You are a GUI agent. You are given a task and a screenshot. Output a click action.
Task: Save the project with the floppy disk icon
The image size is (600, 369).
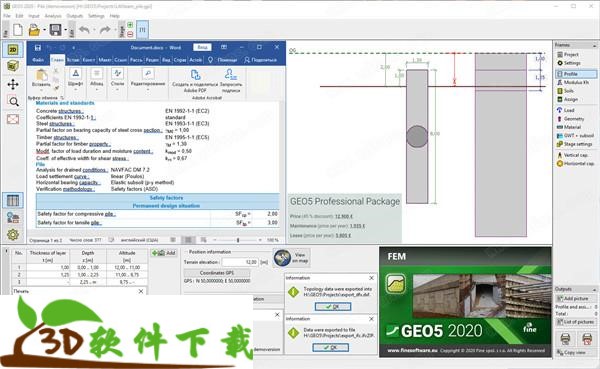(55, 30)
